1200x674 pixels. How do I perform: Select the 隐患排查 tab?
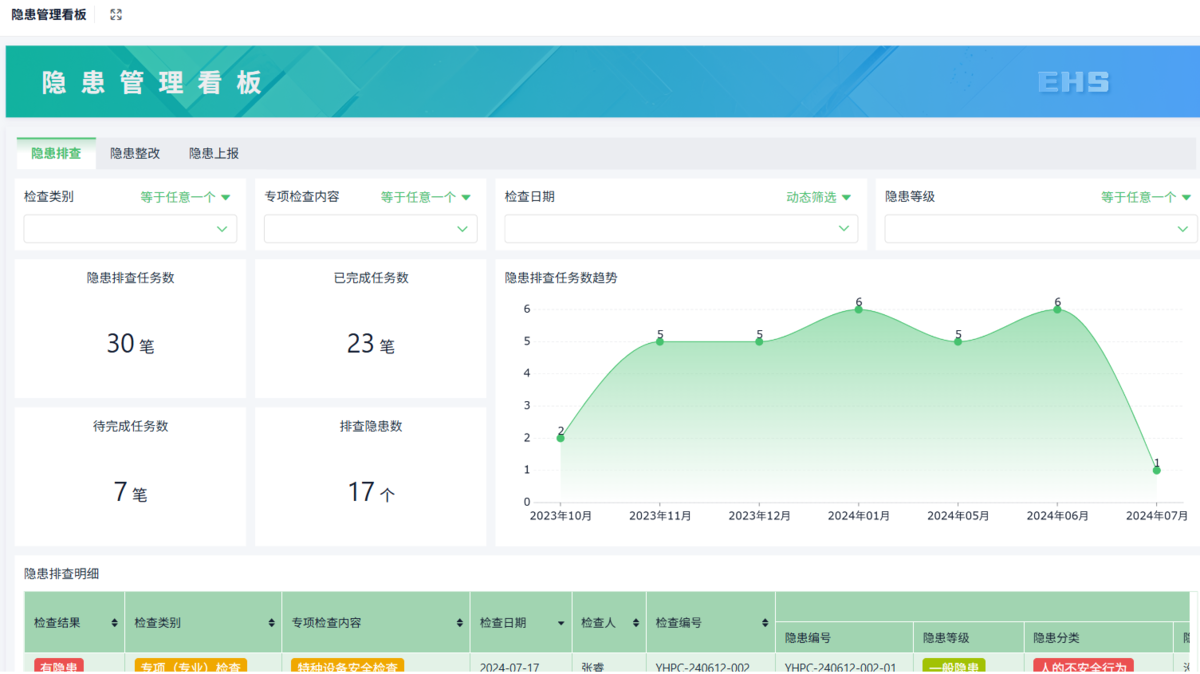[x=56, y=153]
